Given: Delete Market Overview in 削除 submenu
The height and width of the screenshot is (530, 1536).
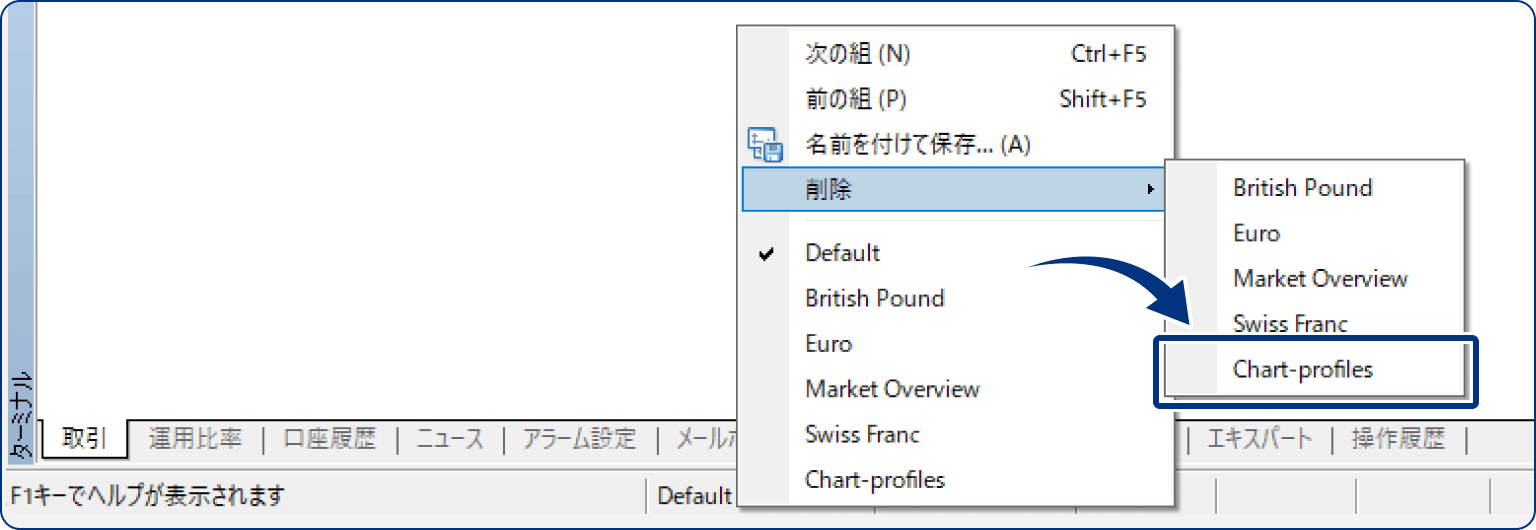Looking at the screenshot, I should [x=1314, y=278].
